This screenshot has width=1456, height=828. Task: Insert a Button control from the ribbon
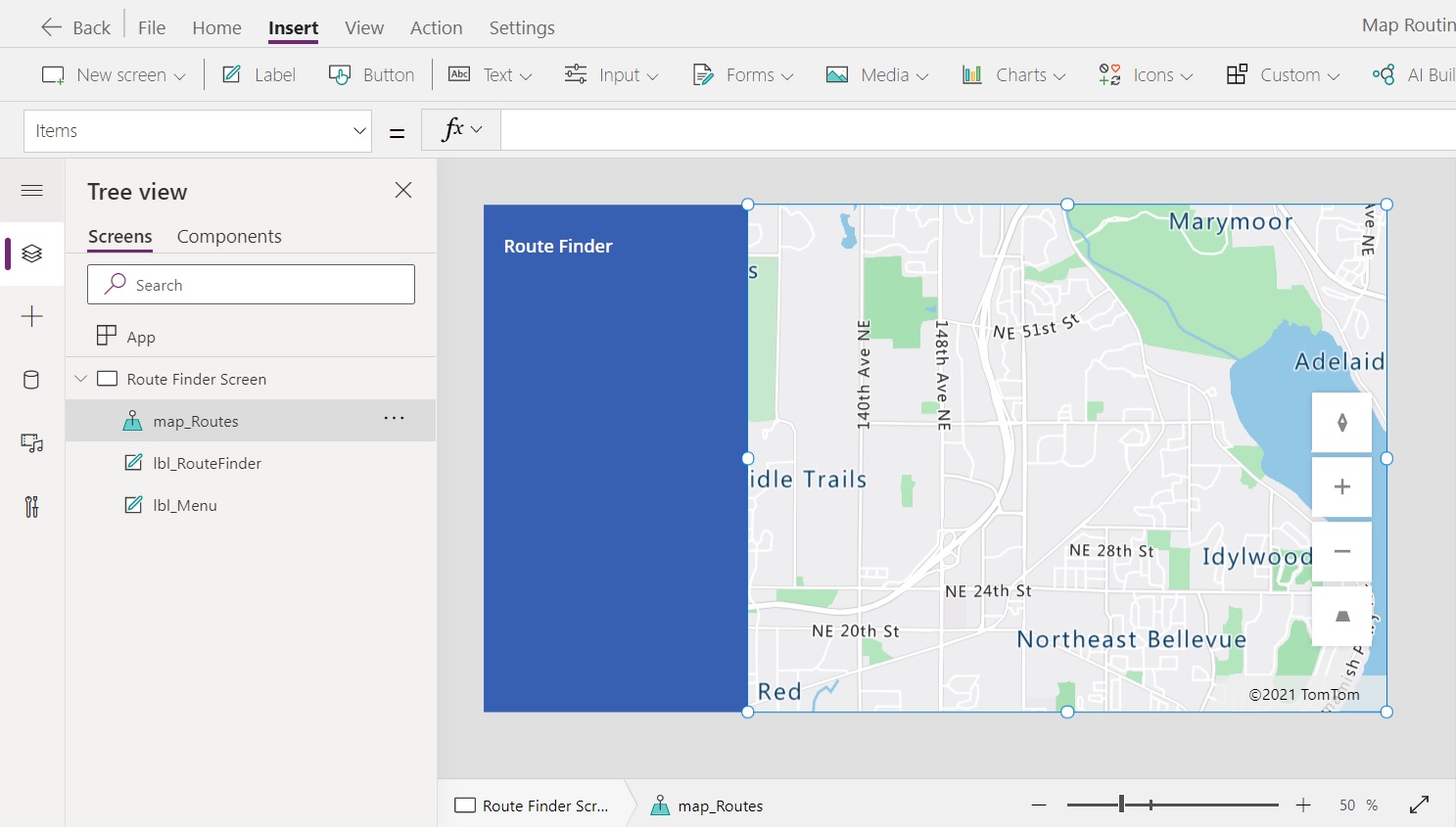[x=372, y=74]
